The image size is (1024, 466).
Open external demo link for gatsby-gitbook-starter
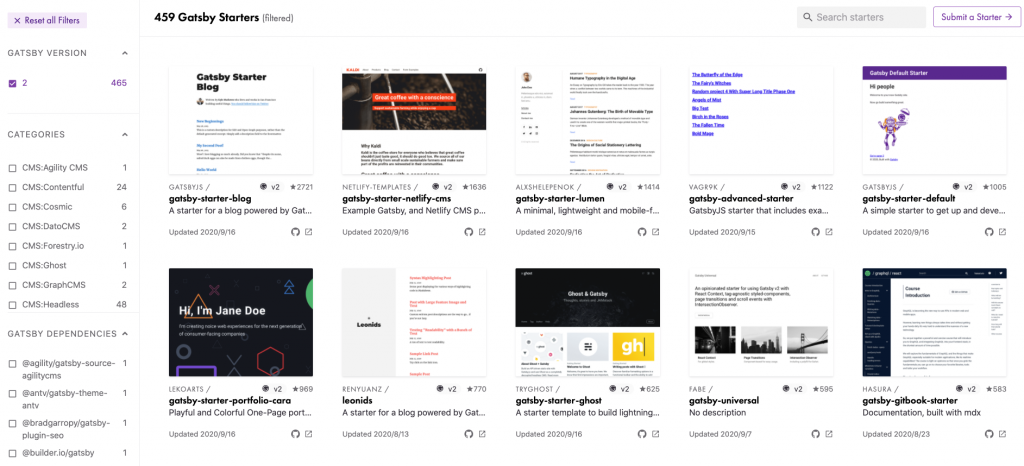pos(1002,433)
